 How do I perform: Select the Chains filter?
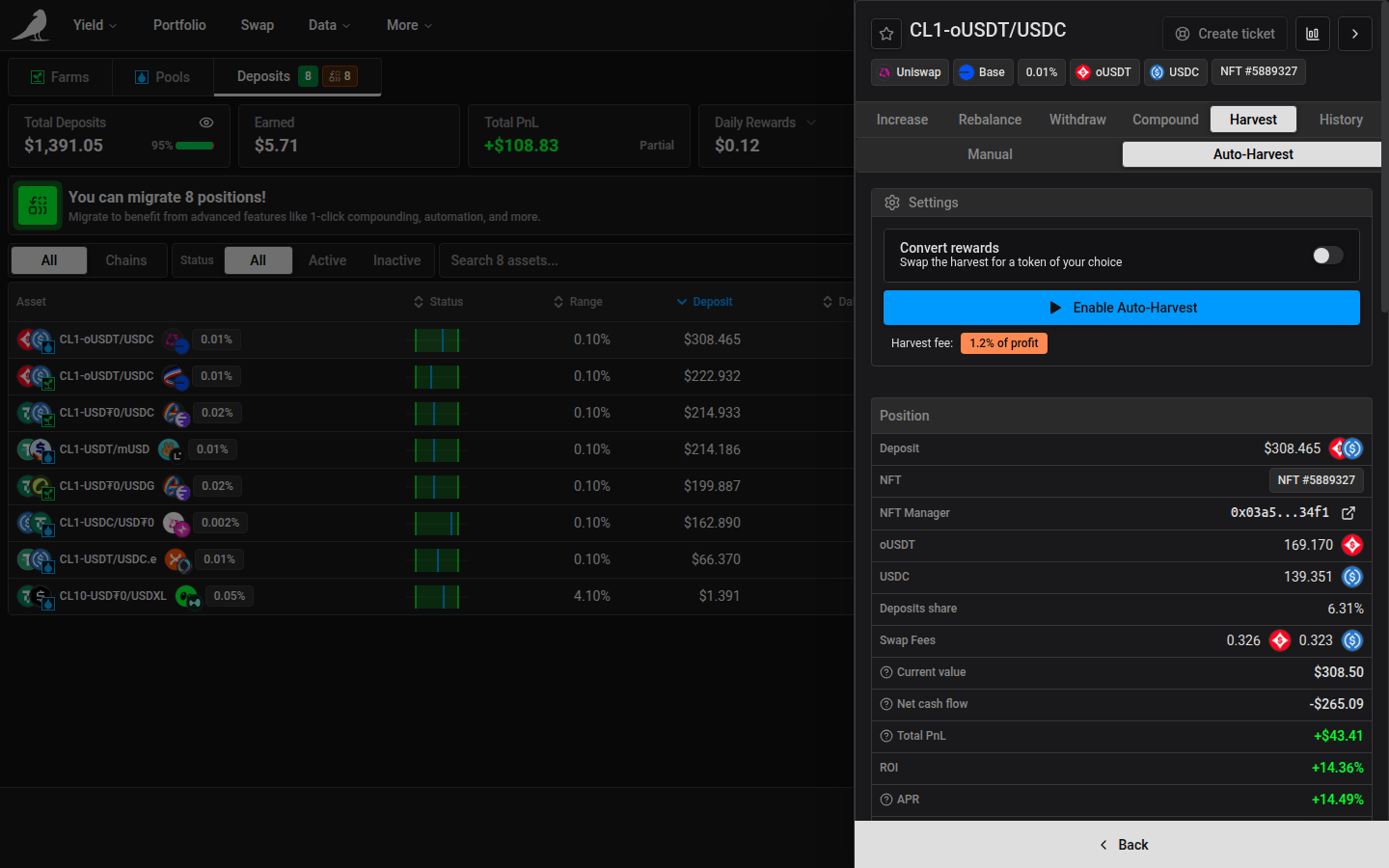pyautogui.click(x=126, y=260)
